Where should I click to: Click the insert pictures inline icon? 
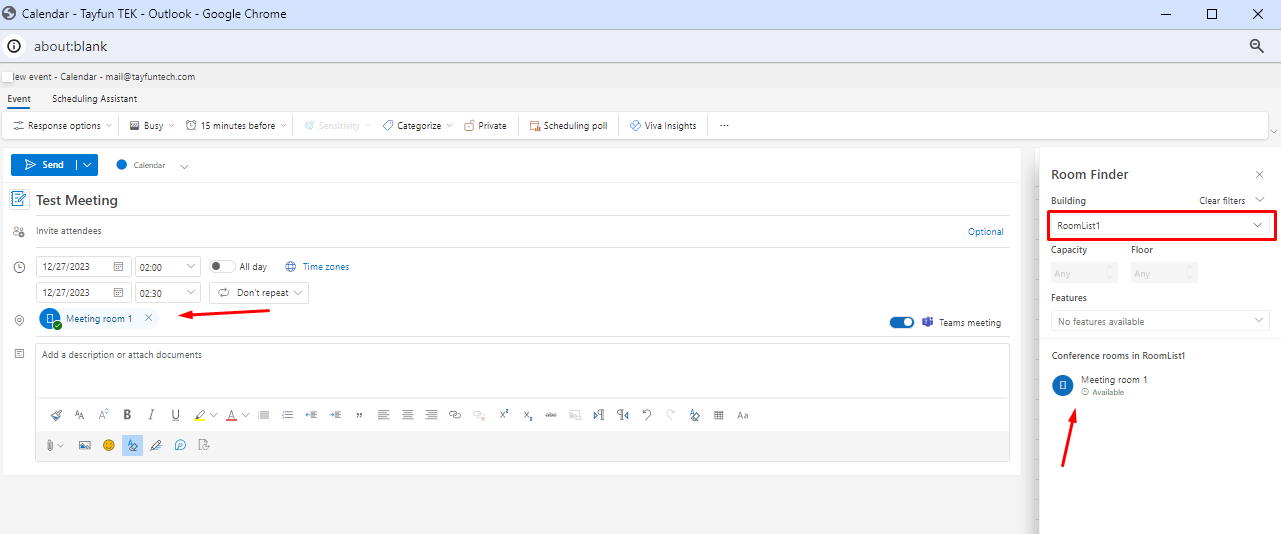click(x=85, y=446)
